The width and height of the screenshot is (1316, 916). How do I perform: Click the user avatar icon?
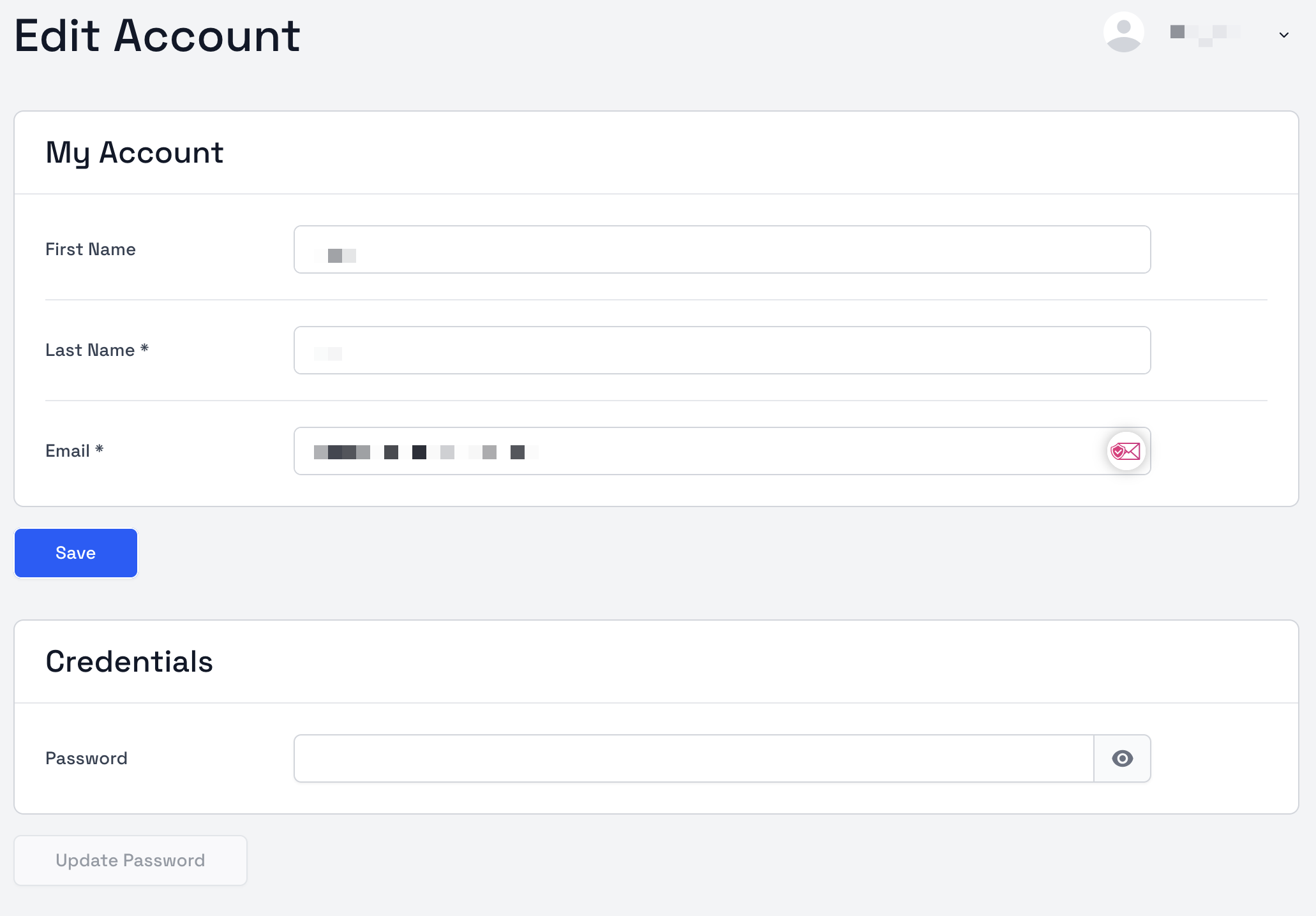pyautogui.click(x=1123, y=33)
